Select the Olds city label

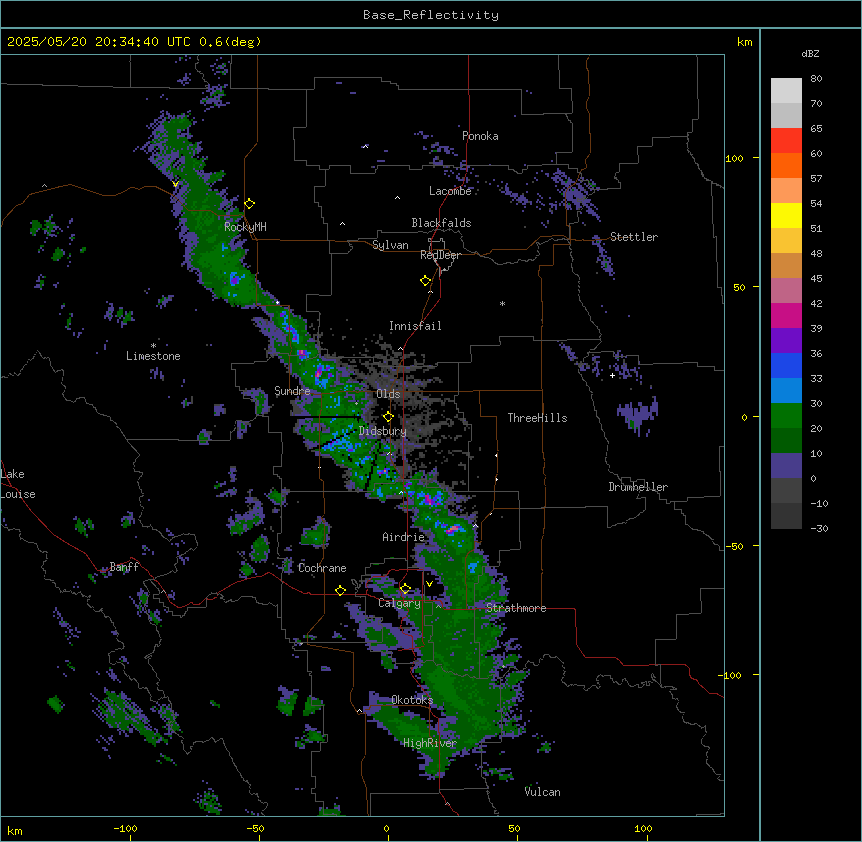pos(388,394)
